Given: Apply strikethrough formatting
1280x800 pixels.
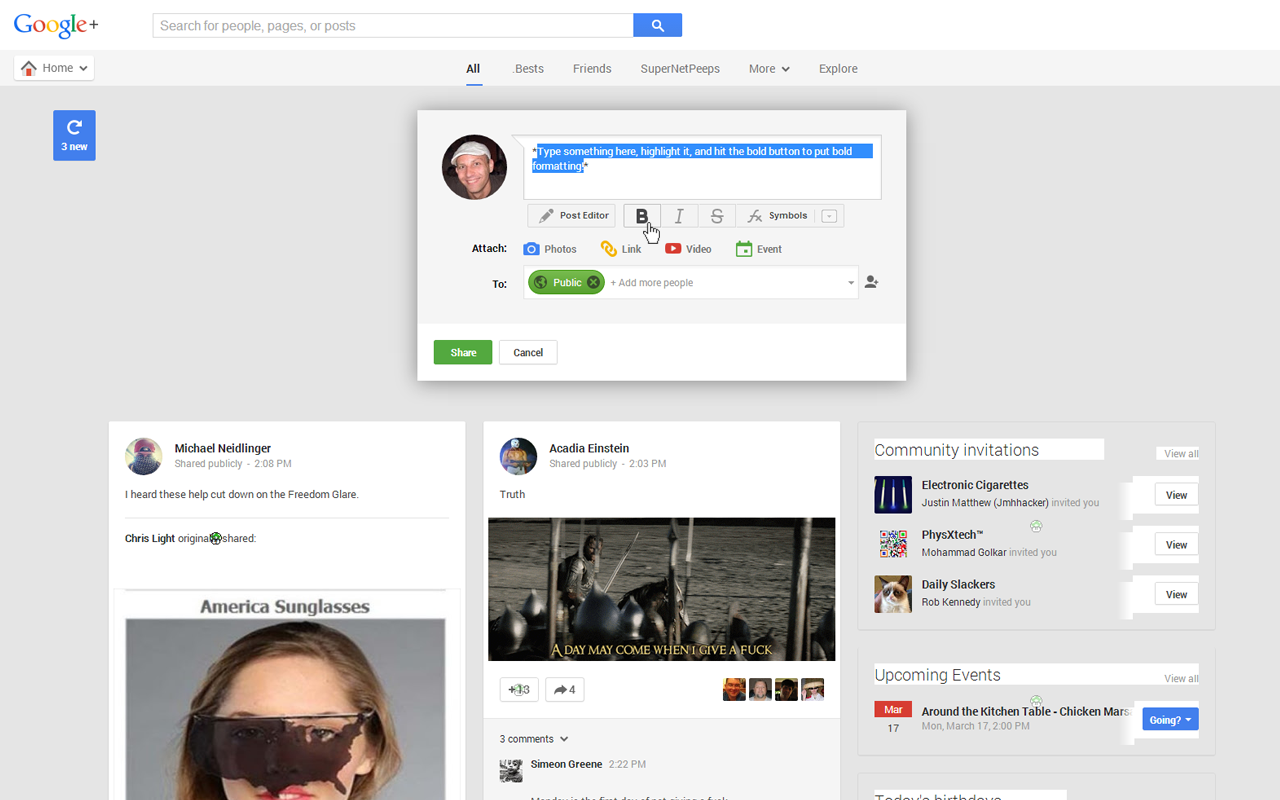Looking at the screenshot, I should tap(716, 215).
